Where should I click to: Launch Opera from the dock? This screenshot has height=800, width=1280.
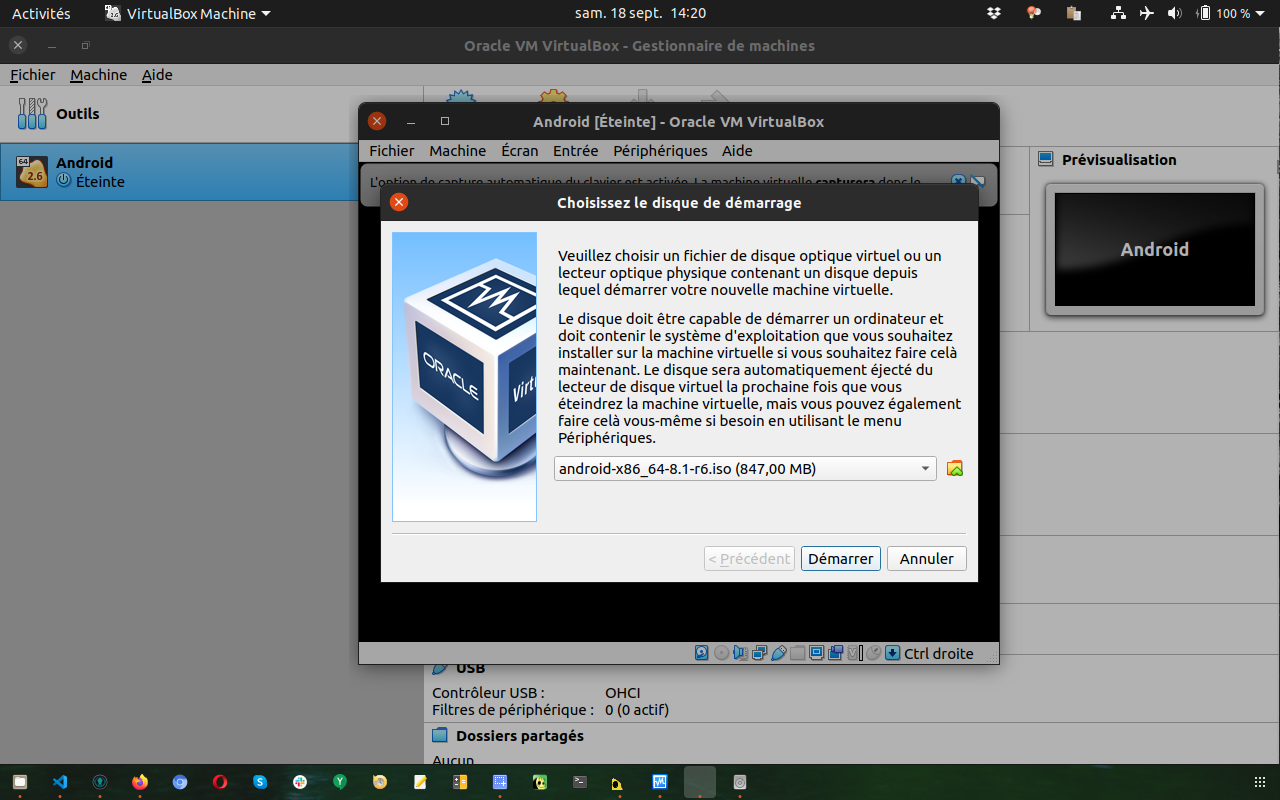(x=220, y=782)
